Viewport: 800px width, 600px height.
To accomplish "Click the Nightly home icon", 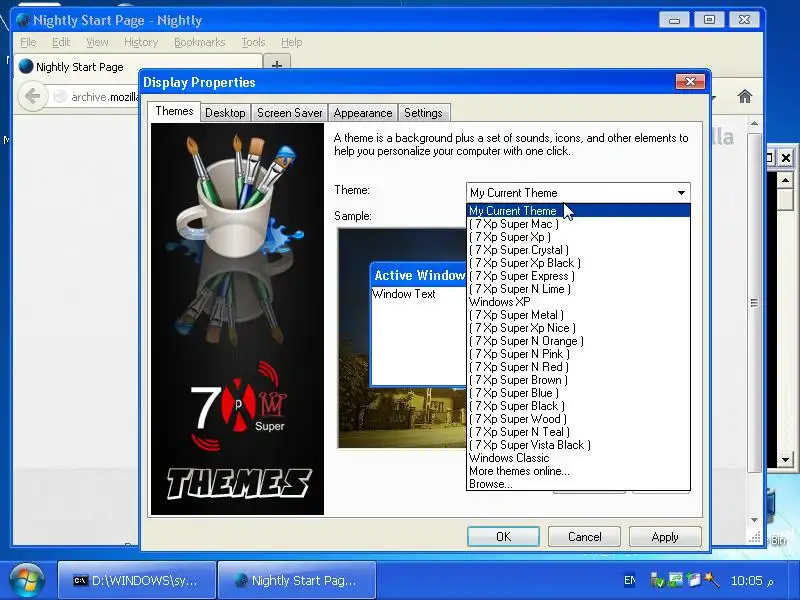I will [744, 96].
